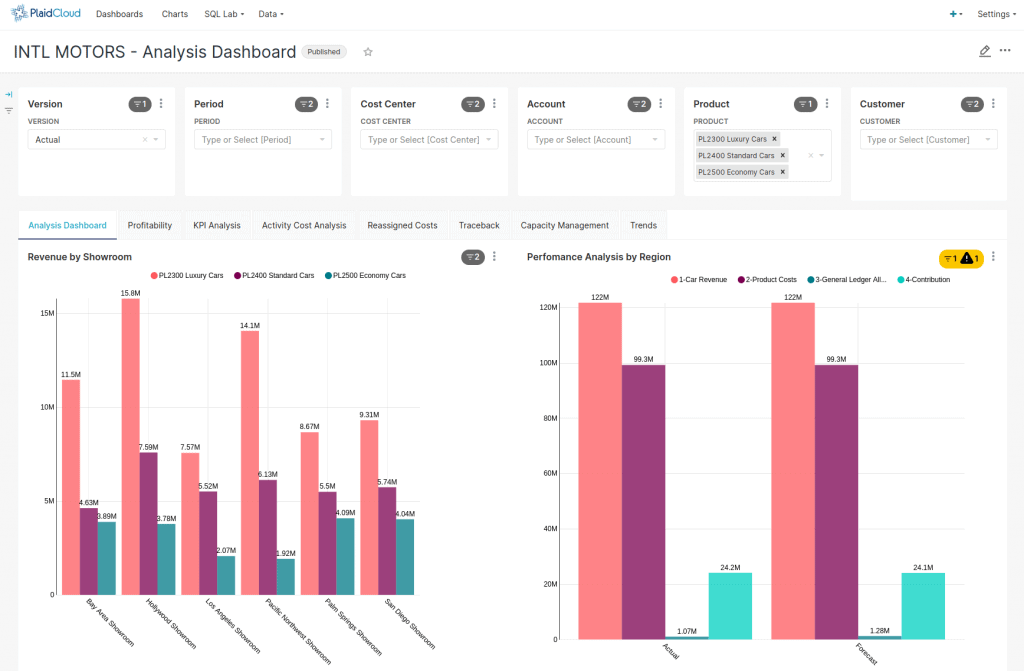Open Version filter options menu
This screenshot has height=671, width=1024.
(x=161, y=103)
